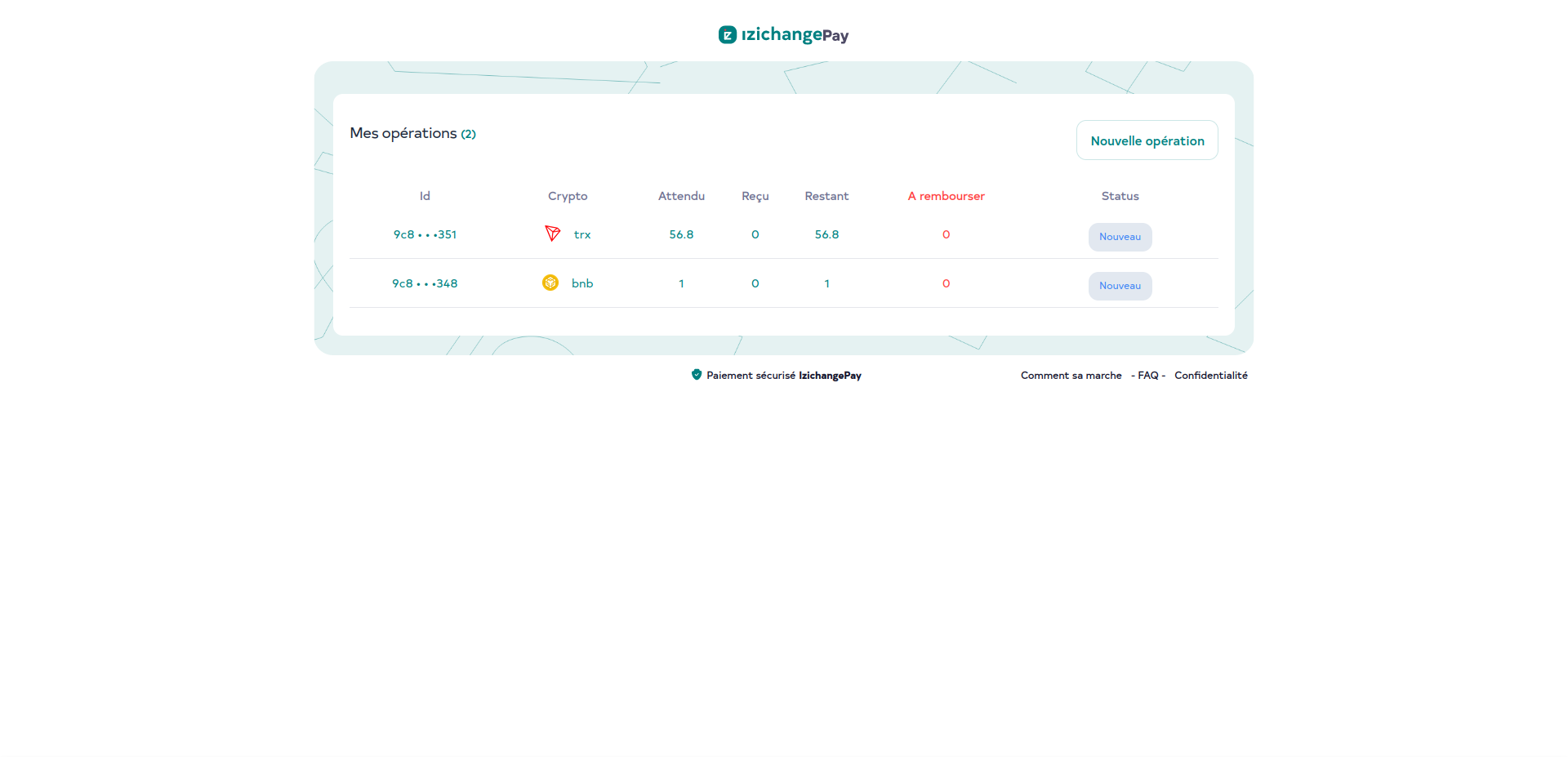Click the Attendu value 56.8

pos(681,234)
